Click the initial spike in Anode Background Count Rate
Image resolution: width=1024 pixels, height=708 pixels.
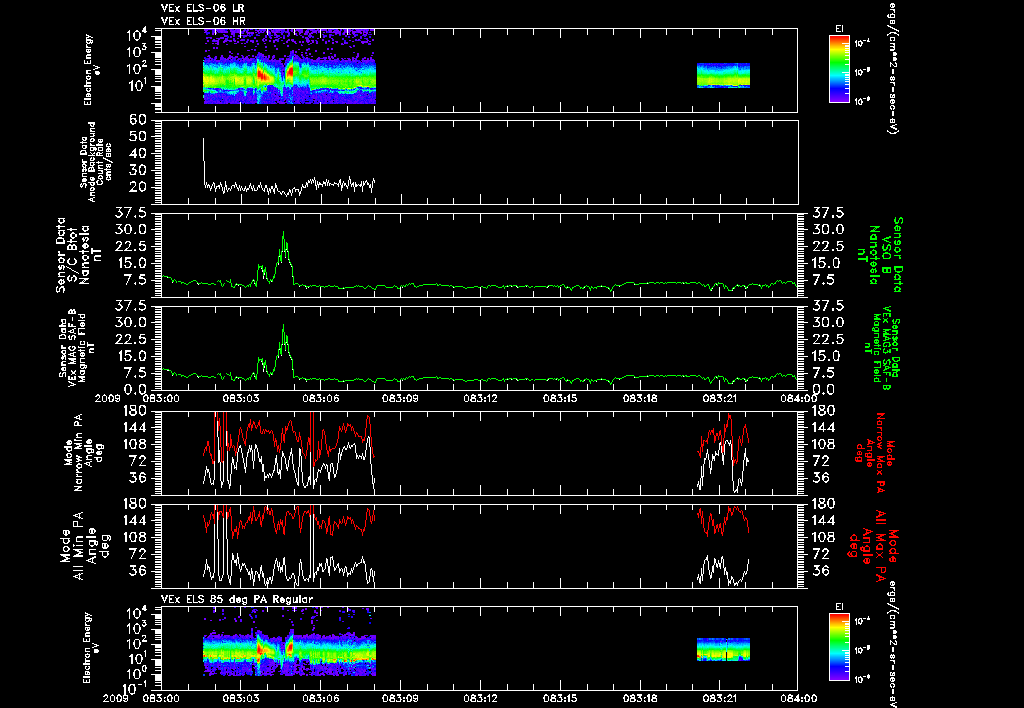tap(204, 160)
